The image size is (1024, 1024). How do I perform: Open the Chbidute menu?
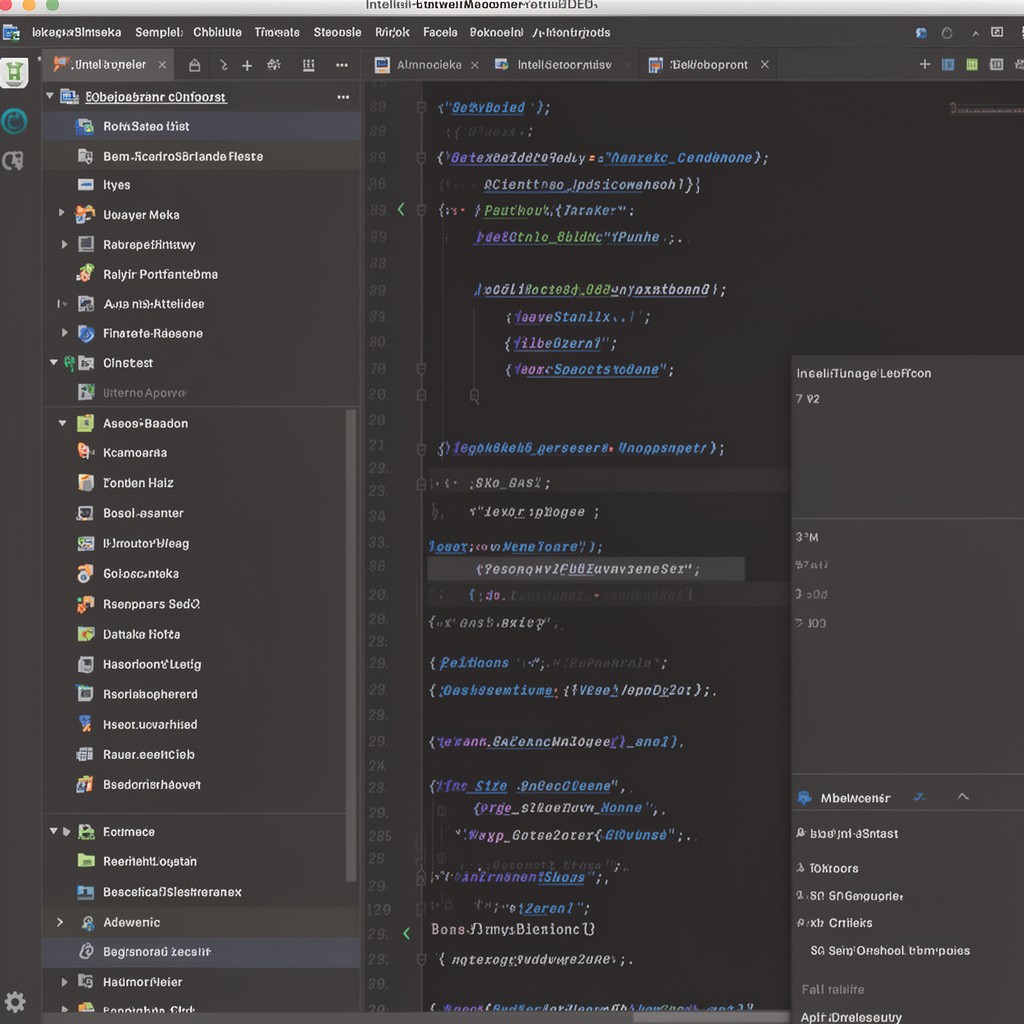[x=217, y=32]
